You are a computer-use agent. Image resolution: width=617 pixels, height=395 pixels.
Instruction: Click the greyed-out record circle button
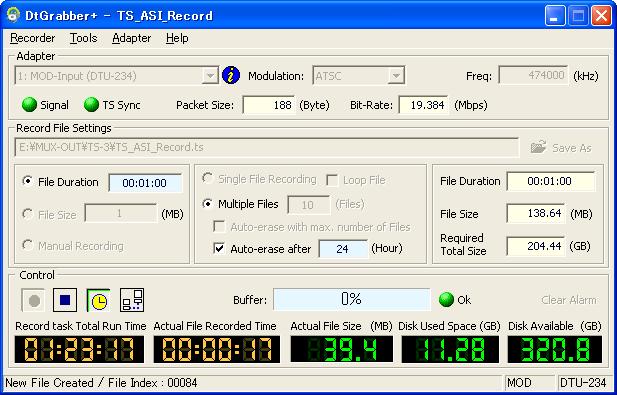(33, 300)
